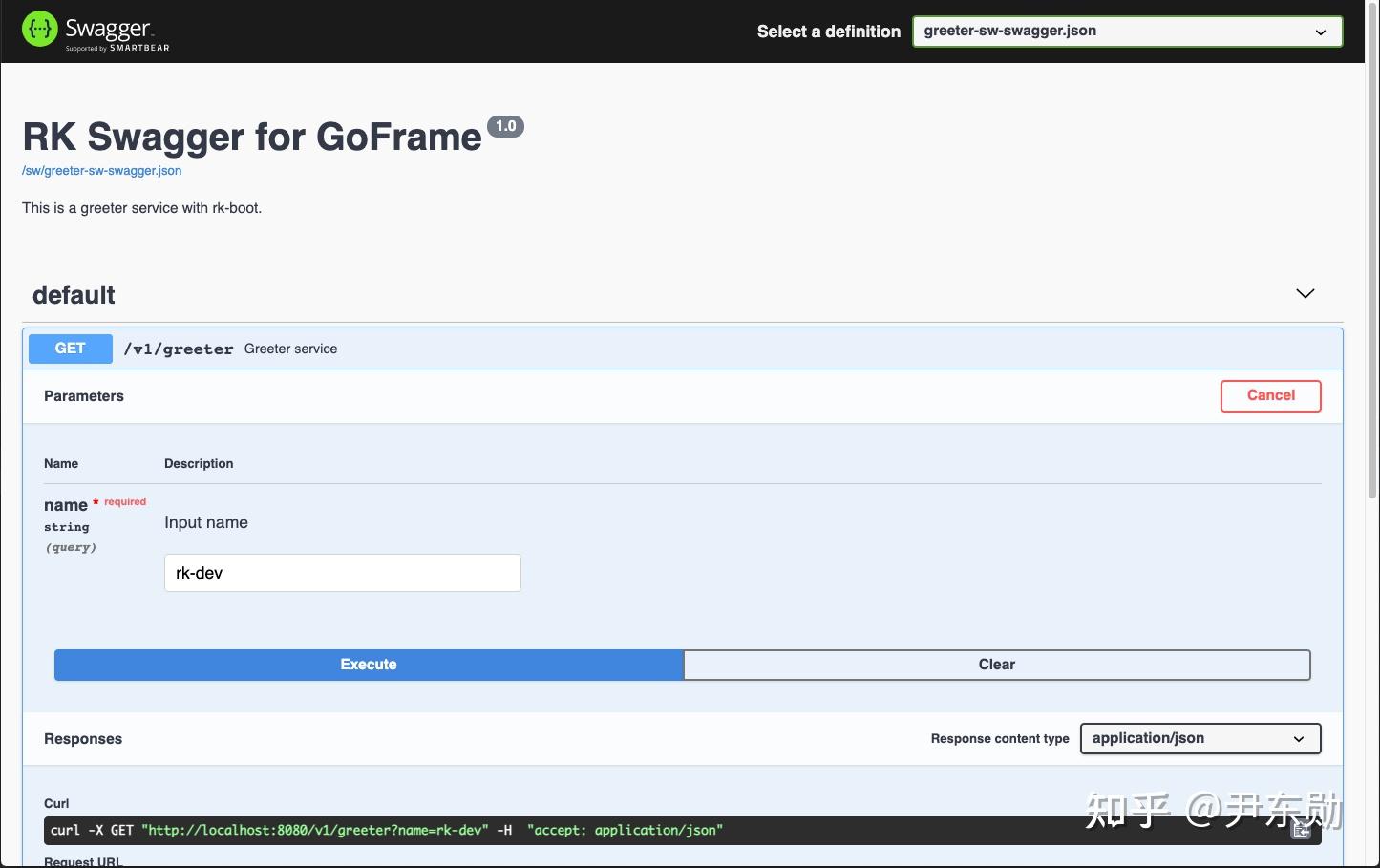1380x868 pixels.
Task: Open the /sw/greeter-sw-swagger.json spec link
Action: pos(101,170)
